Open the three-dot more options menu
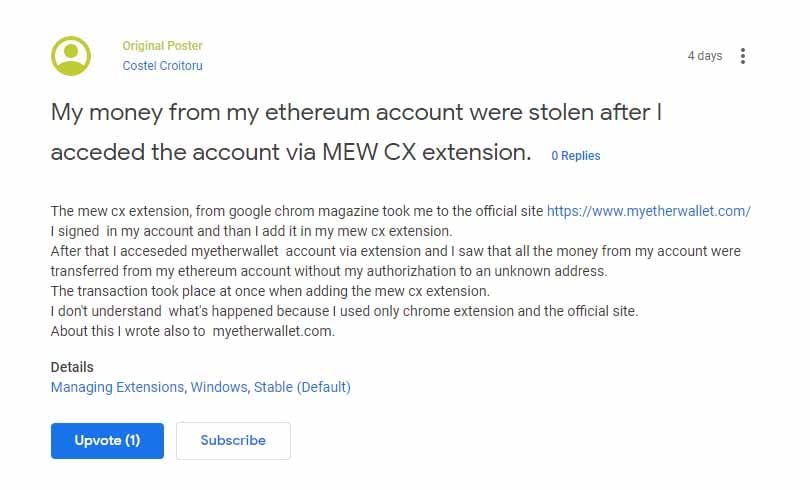Image resolution: width=810 pixels, height=490 pixels. pos(742,56)
